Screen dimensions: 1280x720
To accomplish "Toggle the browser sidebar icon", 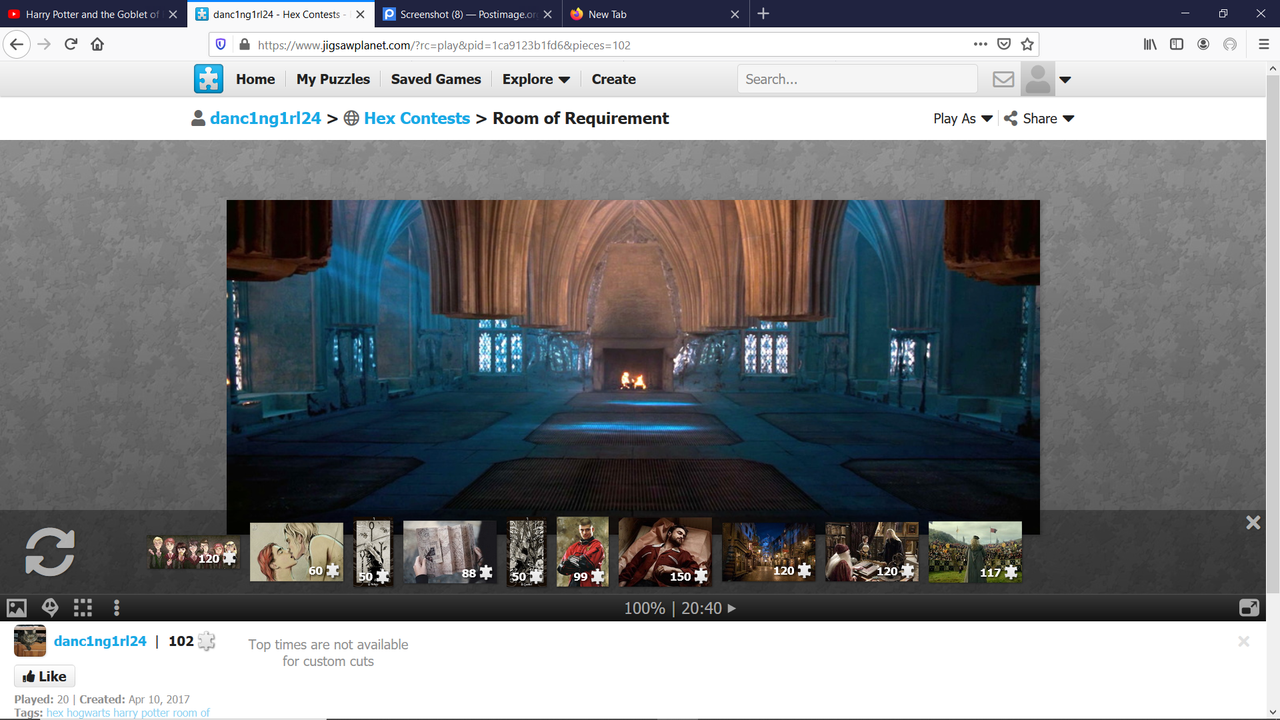I will click(1176, 44).
